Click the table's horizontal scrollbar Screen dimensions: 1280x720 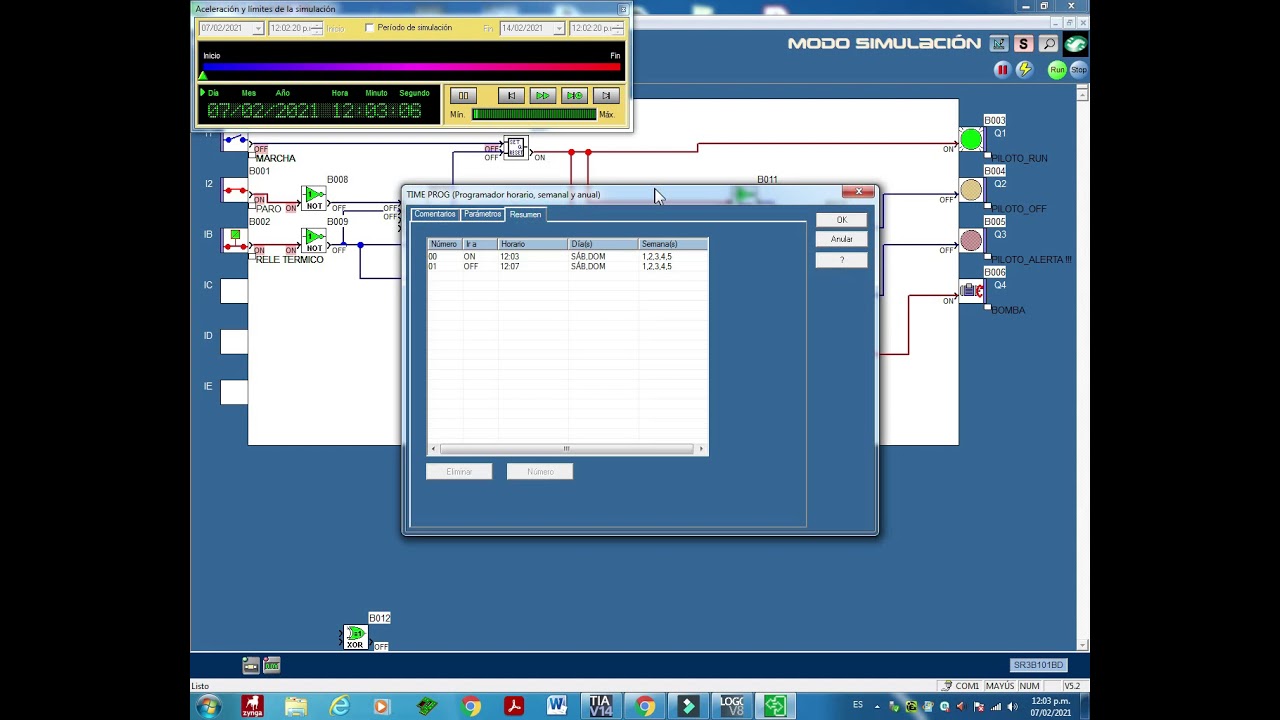(567, 449)
